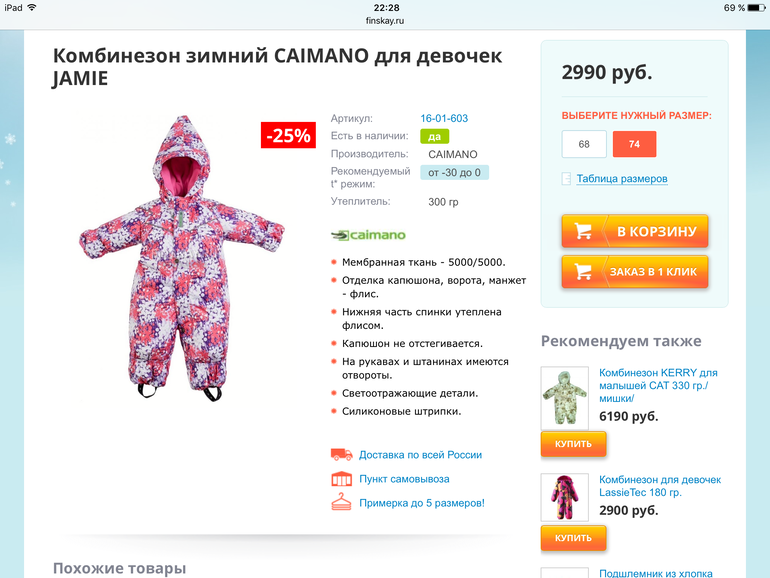Click the cart icon on ЗАКАЗ В 1 КЛИК button

(x=583, y=272)
